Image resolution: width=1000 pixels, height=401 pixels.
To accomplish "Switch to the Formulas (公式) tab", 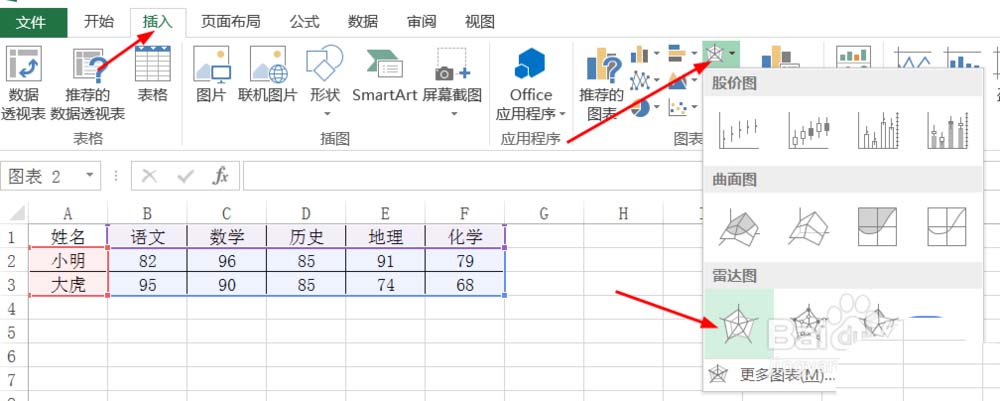I will tap(304, 22).
